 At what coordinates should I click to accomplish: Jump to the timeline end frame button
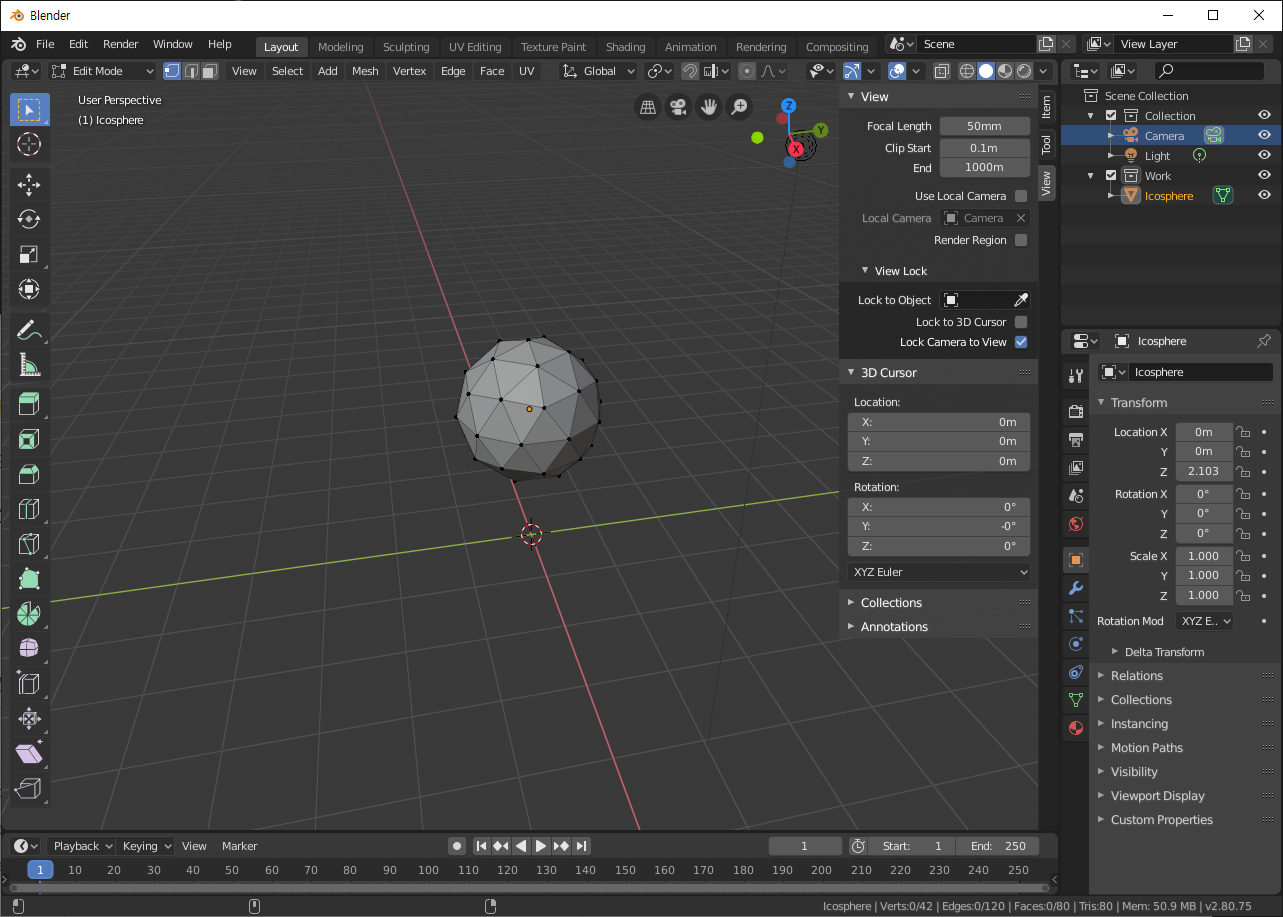pos(581,846)
